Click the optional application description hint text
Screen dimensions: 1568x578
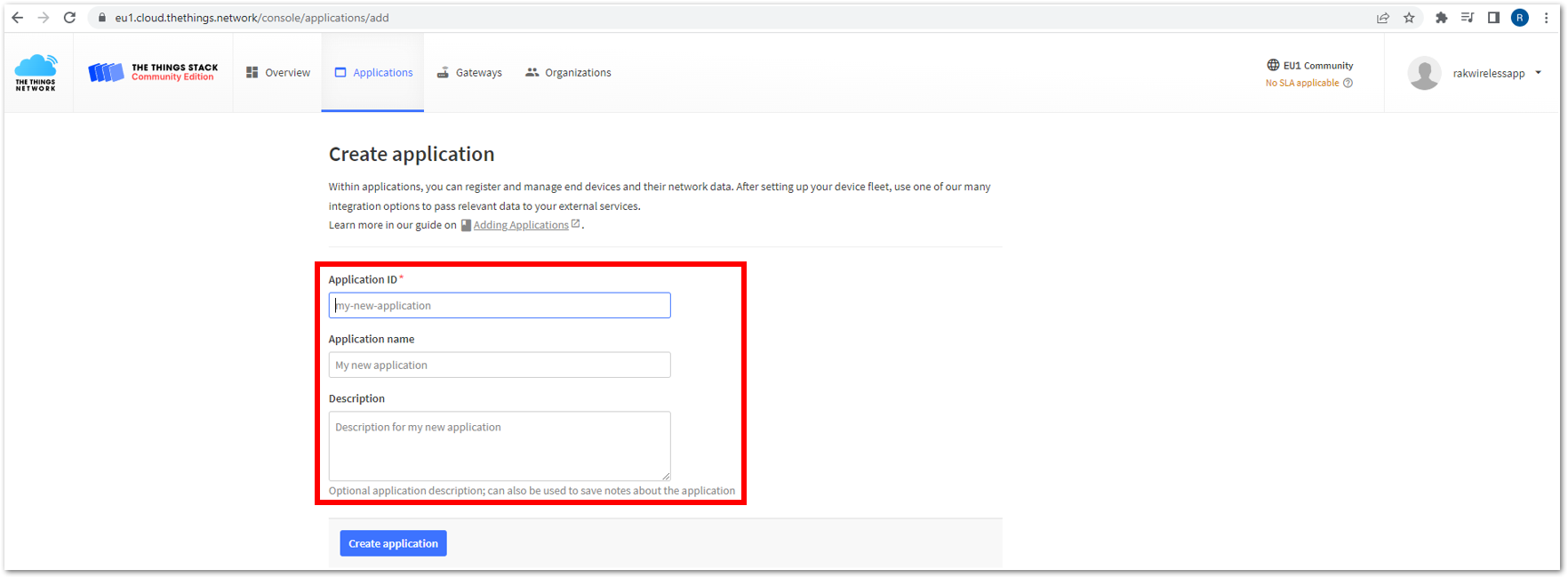pyautogui.click(x=532, y=491)
